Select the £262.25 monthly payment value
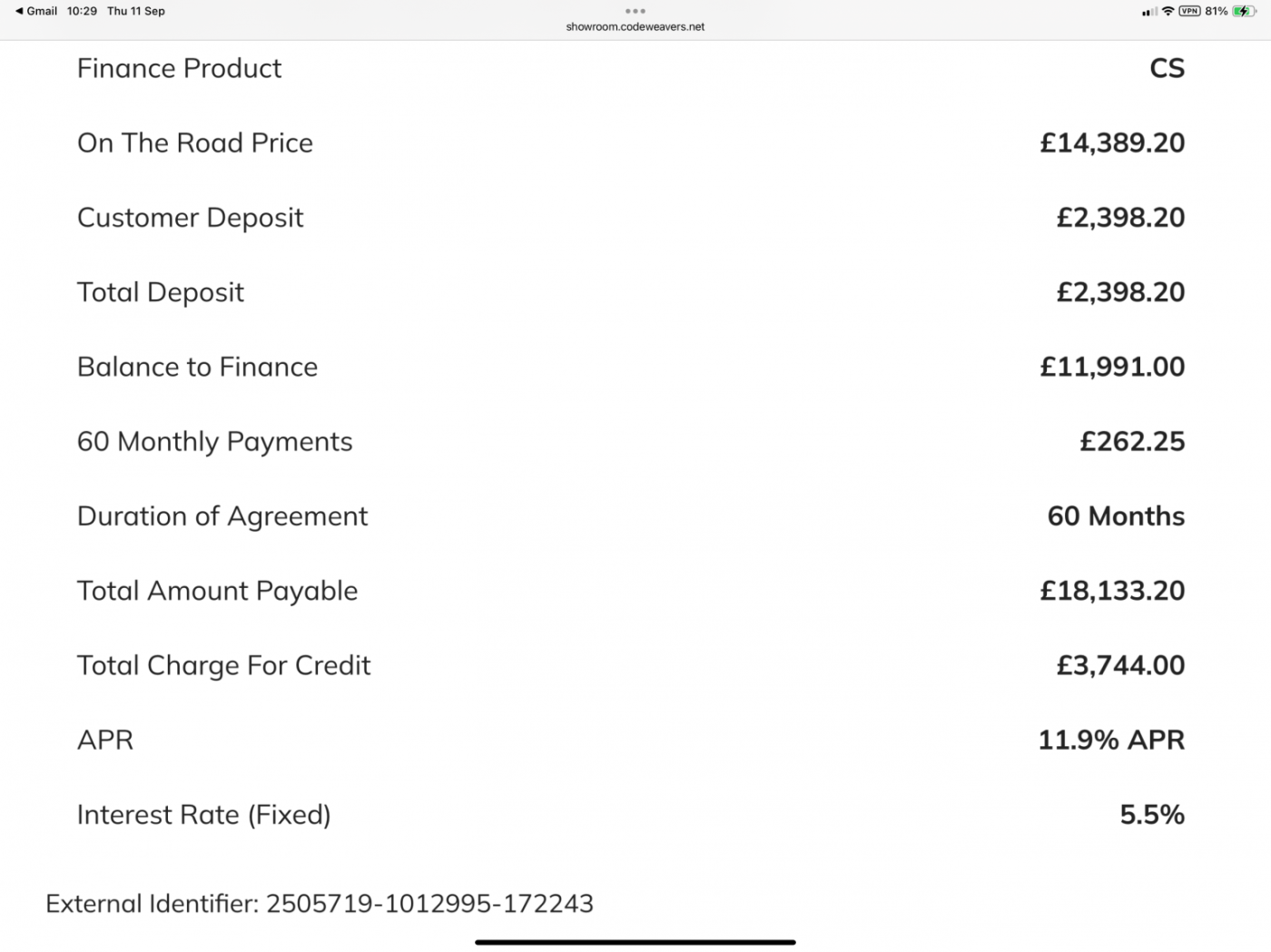The width and height of the screenshot is (1271, 952). (1132, 442)
